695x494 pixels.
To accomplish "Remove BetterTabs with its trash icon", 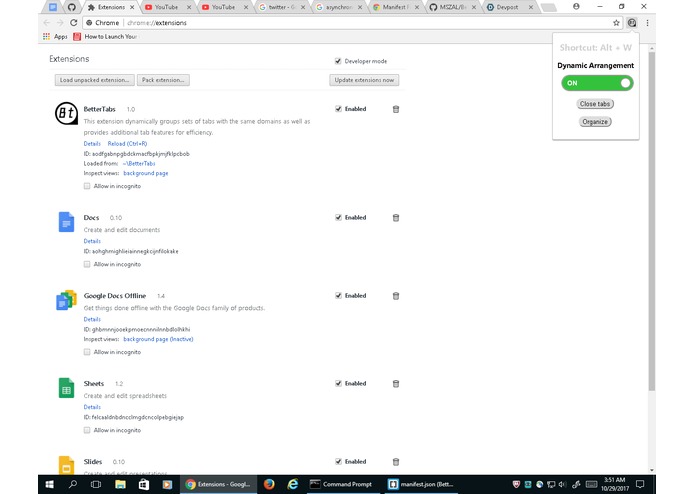I will tap(396, 109).
